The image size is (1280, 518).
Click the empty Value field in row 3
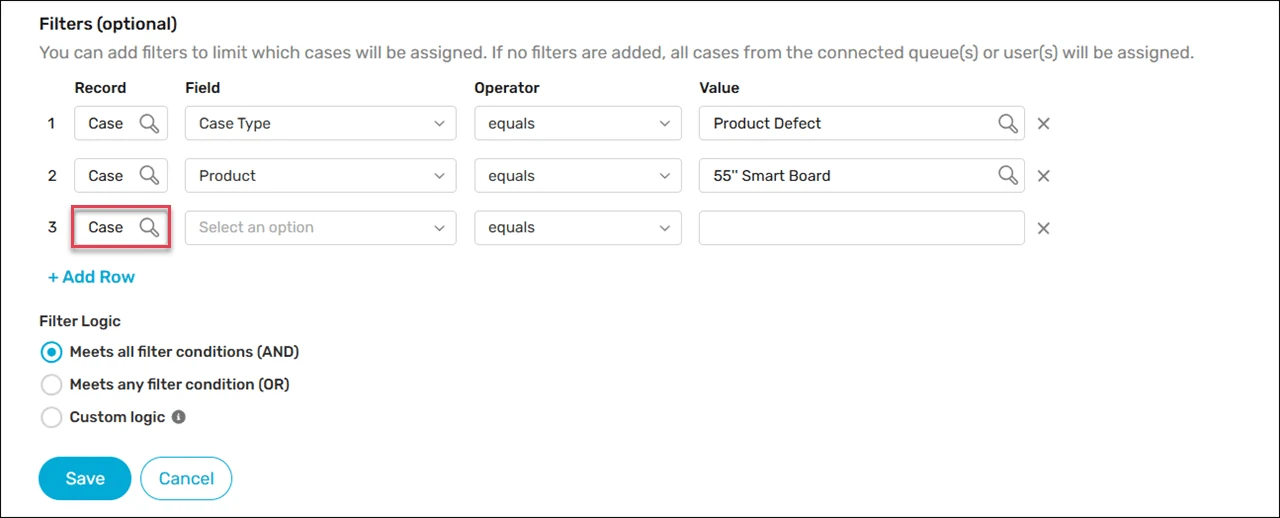[x=862, y=228]
